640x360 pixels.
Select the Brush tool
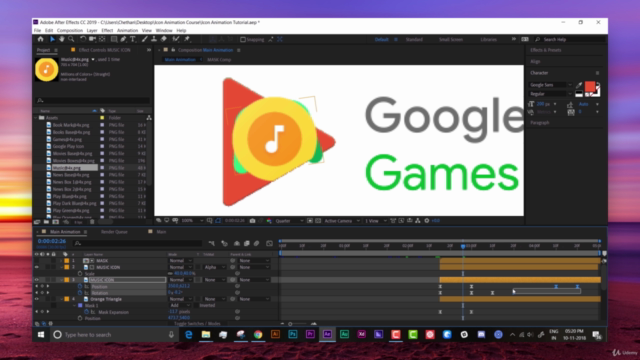[144, 39]
